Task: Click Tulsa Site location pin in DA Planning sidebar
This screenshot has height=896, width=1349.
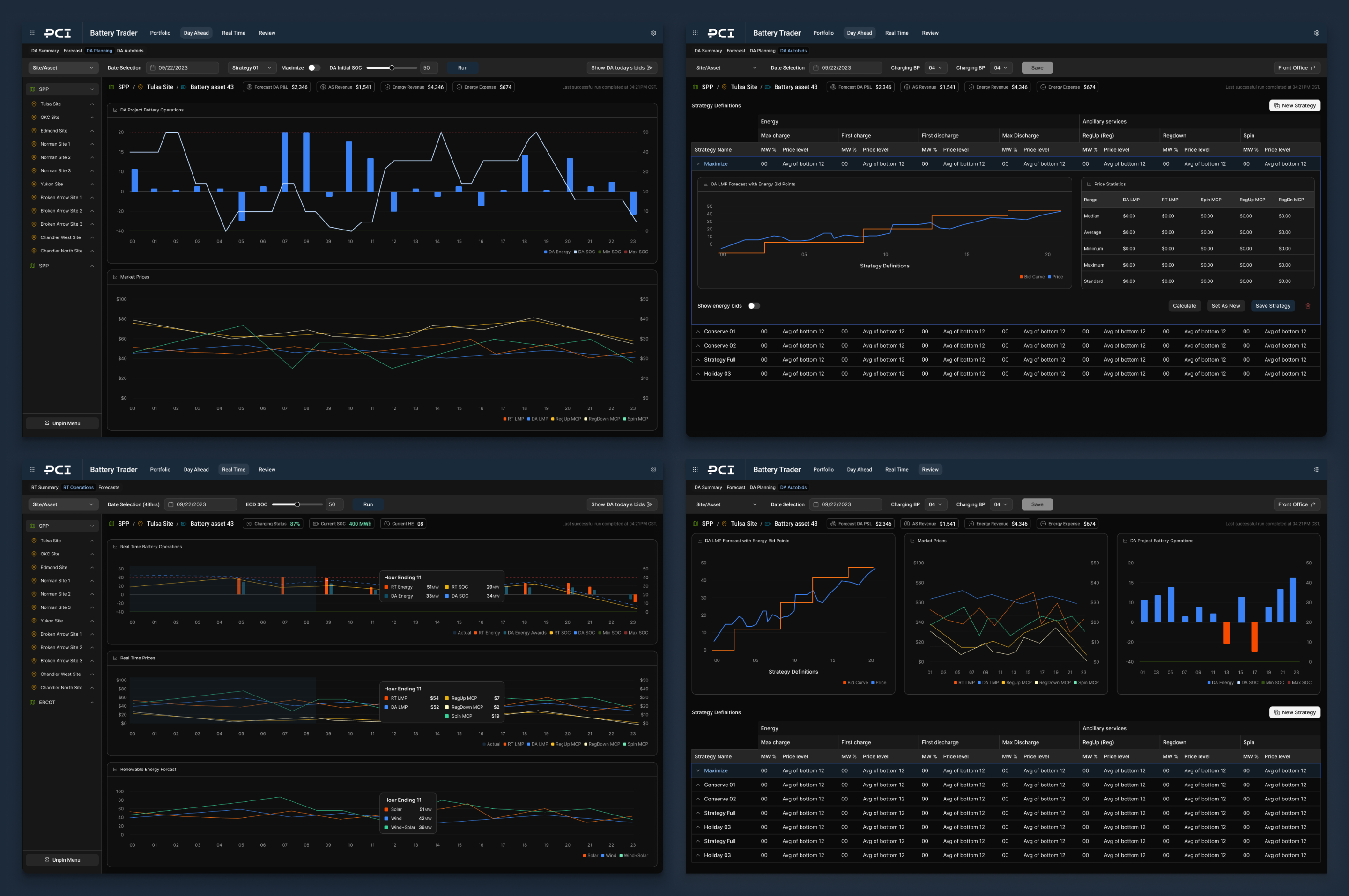Action: (34, 104)
